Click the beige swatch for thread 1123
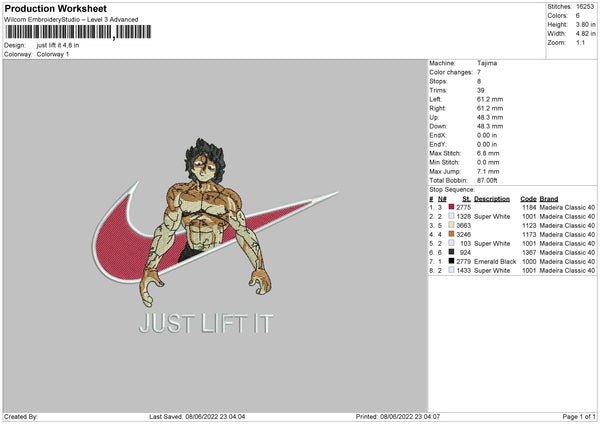The width and height of the screenshot is (600, 424). 451,225
